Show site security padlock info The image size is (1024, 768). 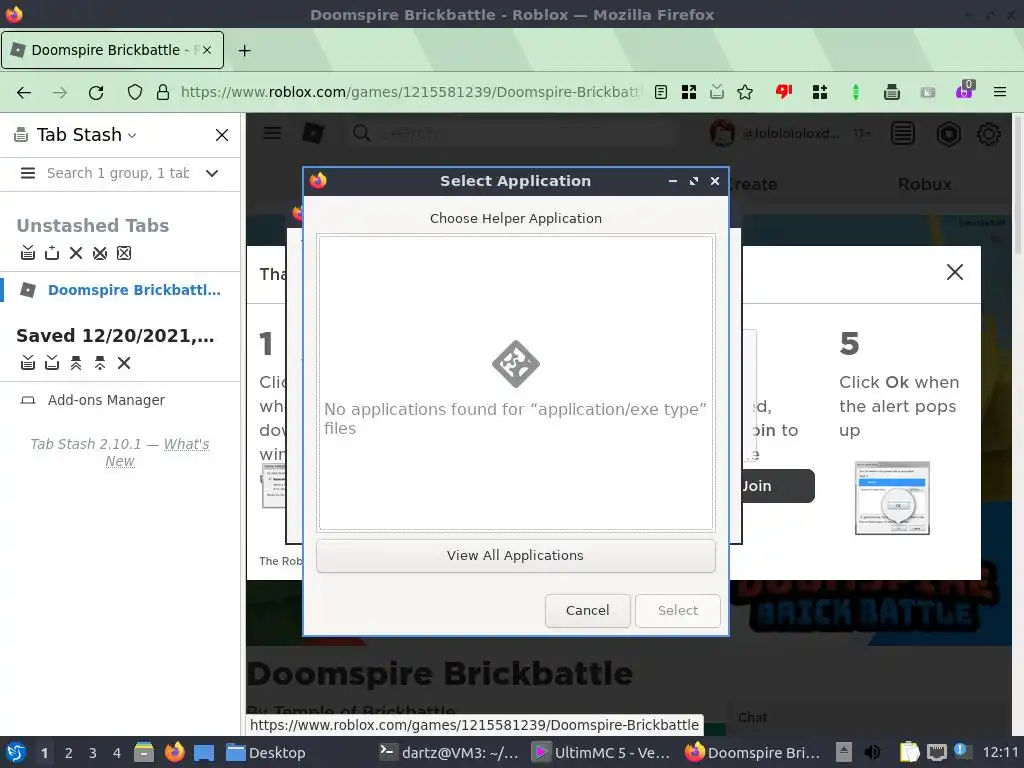pyautogui.click(x=163, y=92)
